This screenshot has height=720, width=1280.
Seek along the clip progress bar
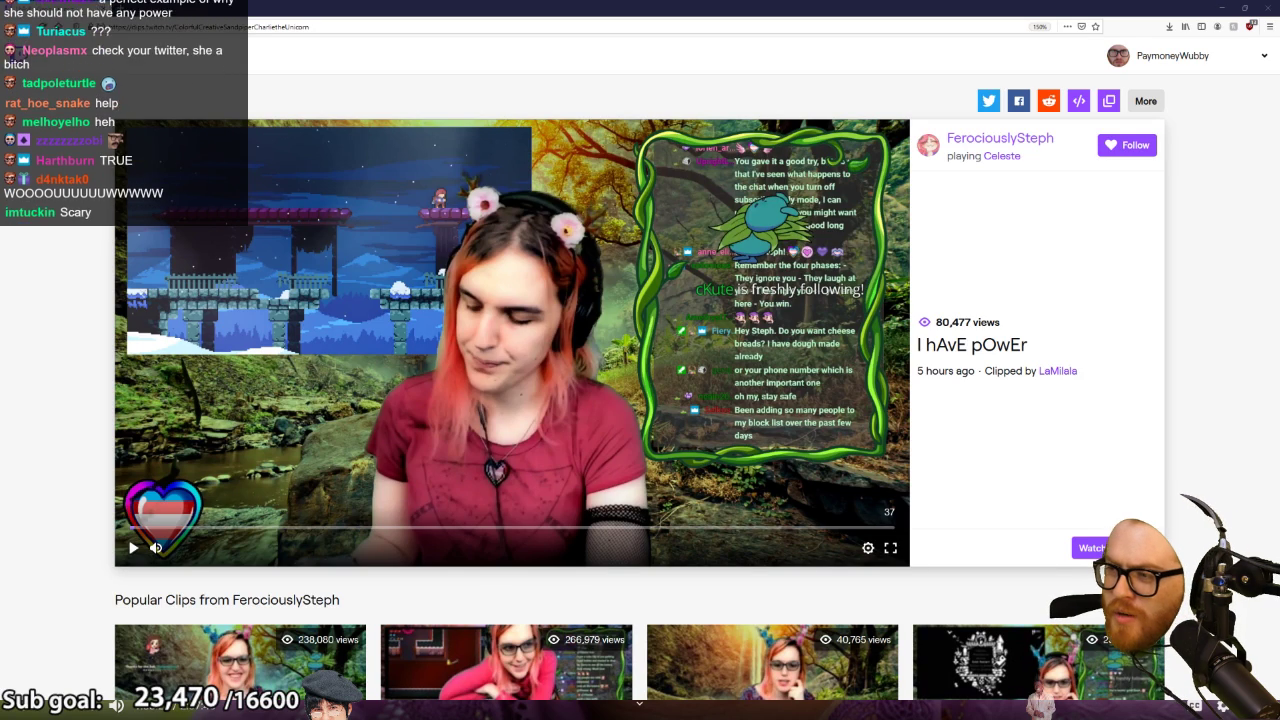pos(512,528)
